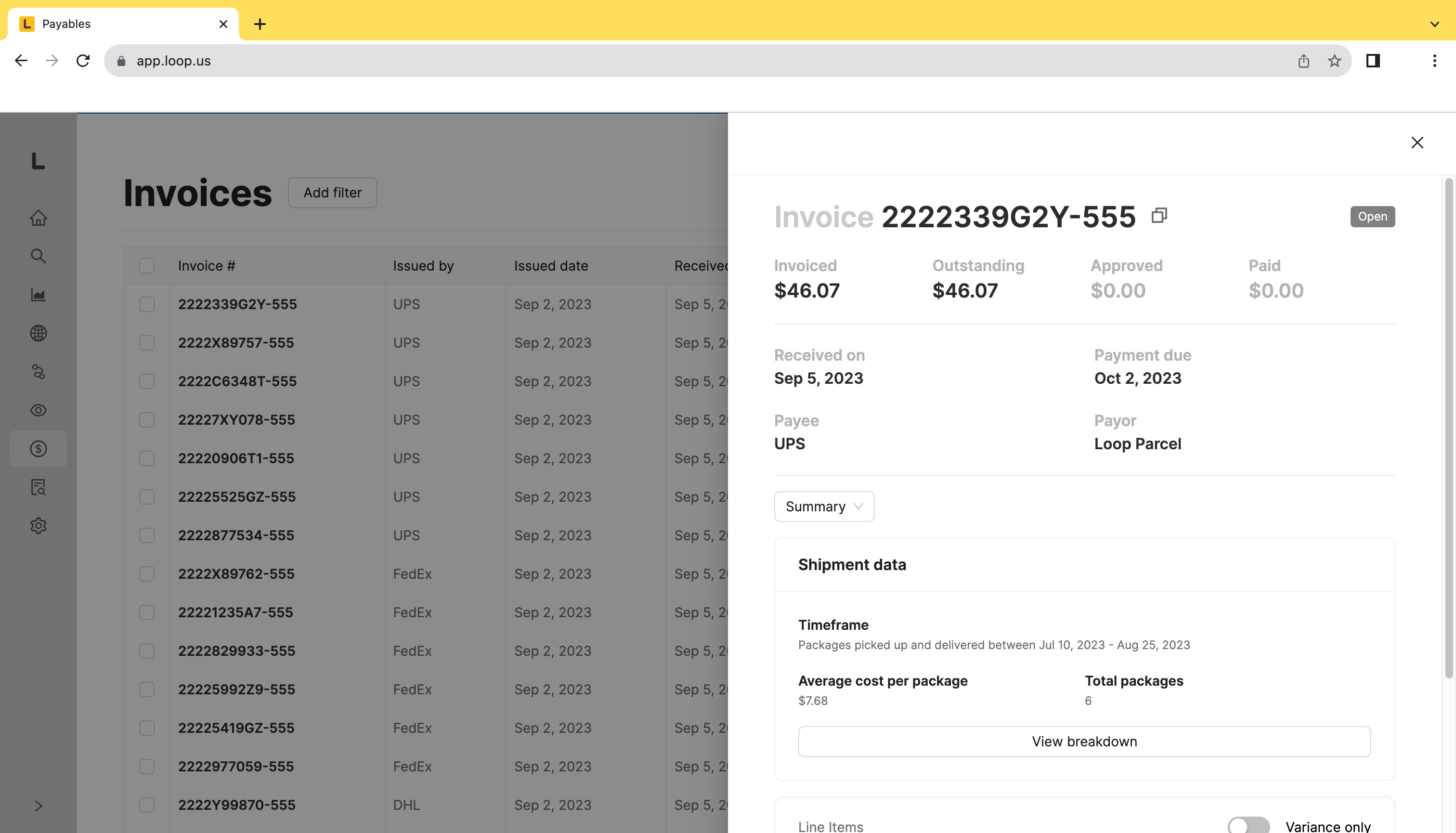This screenshot has width=1456, height=833.
Task: Select the globe icon in the sidebar
Action: coord(38,334)
